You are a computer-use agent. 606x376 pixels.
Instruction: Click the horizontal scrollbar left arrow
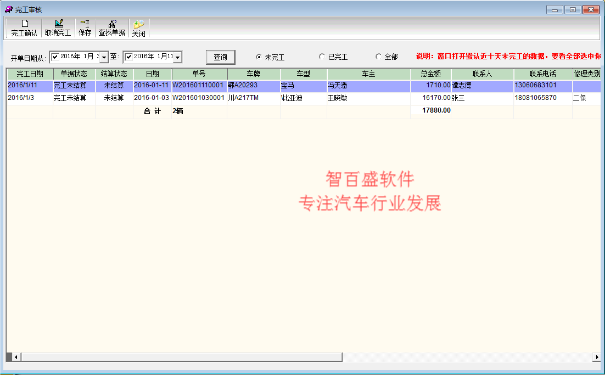[16, 357]
